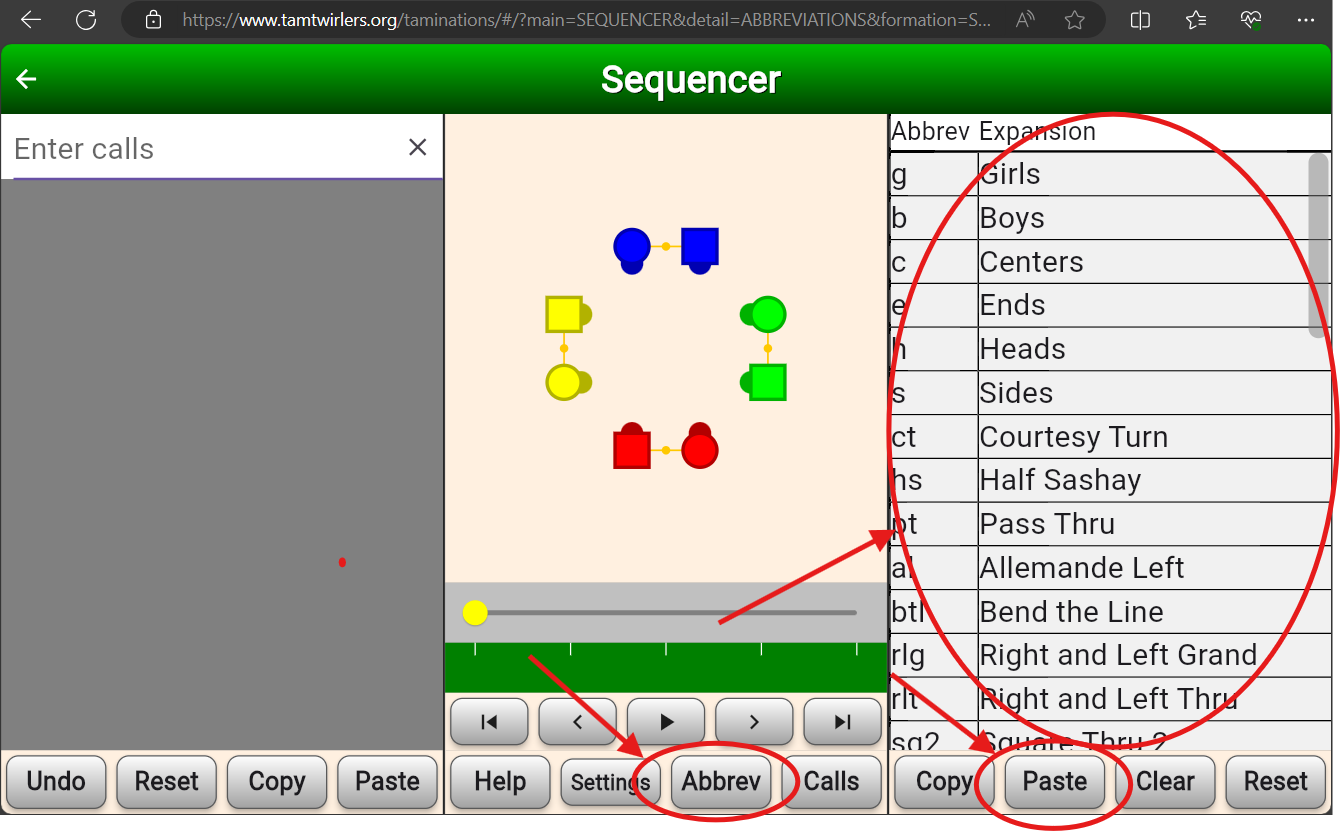Step forward one beat with right chevron
1341x832 pixels.
coord(754,722)
